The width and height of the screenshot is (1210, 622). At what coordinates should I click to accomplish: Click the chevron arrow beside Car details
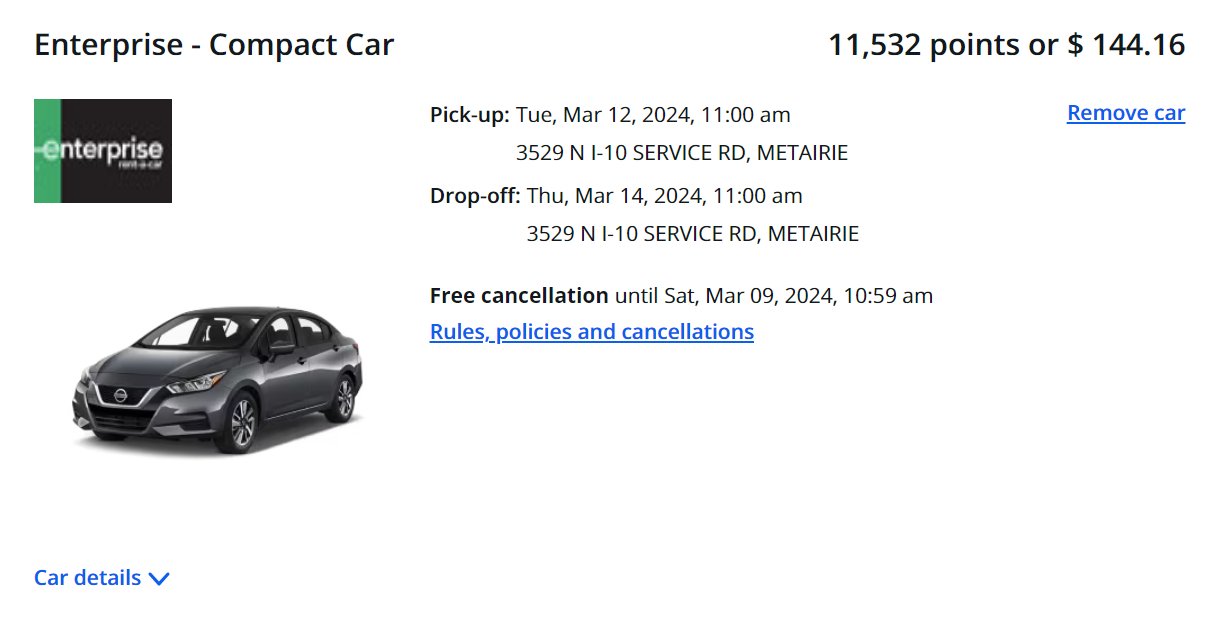(x=159, y=578)
